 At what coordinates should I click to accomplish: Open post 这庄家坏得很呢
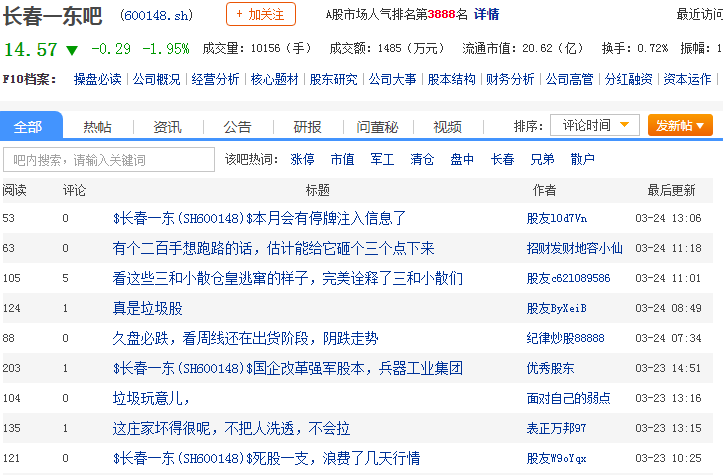pos(231,428)
